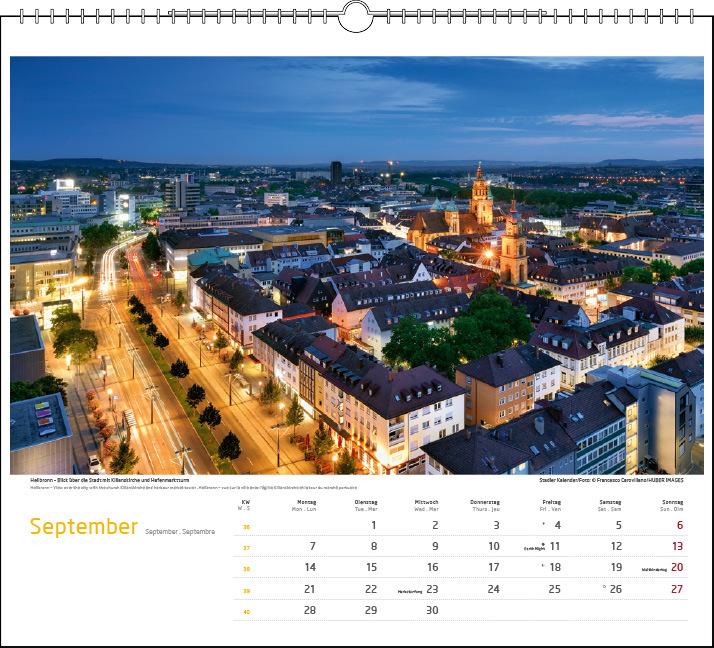Click the Montag weekday column header

pyautogui.click(x=306, y=503)
